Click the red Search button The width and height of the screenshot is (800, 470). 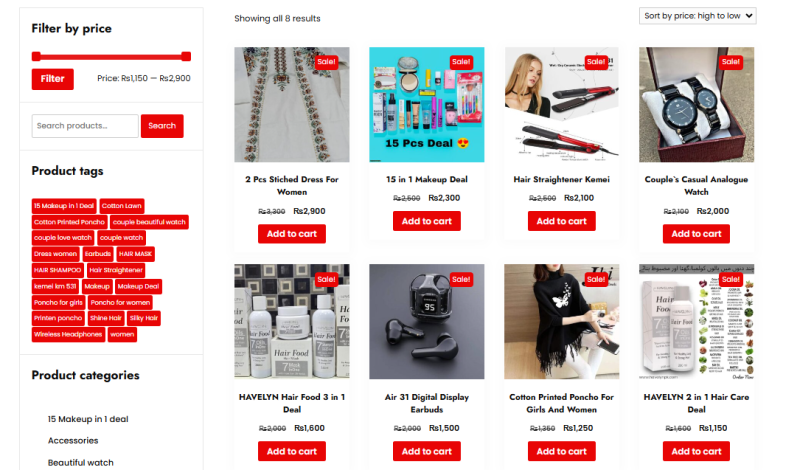(x=162, y=126)
